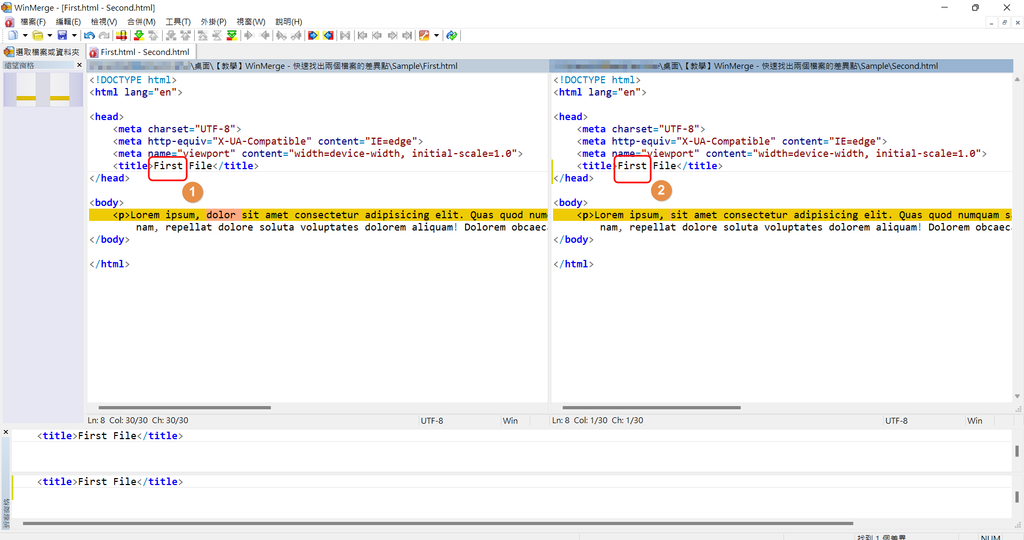
Task: Click the red-yellow Options icon after Redo
Action: 121,35
